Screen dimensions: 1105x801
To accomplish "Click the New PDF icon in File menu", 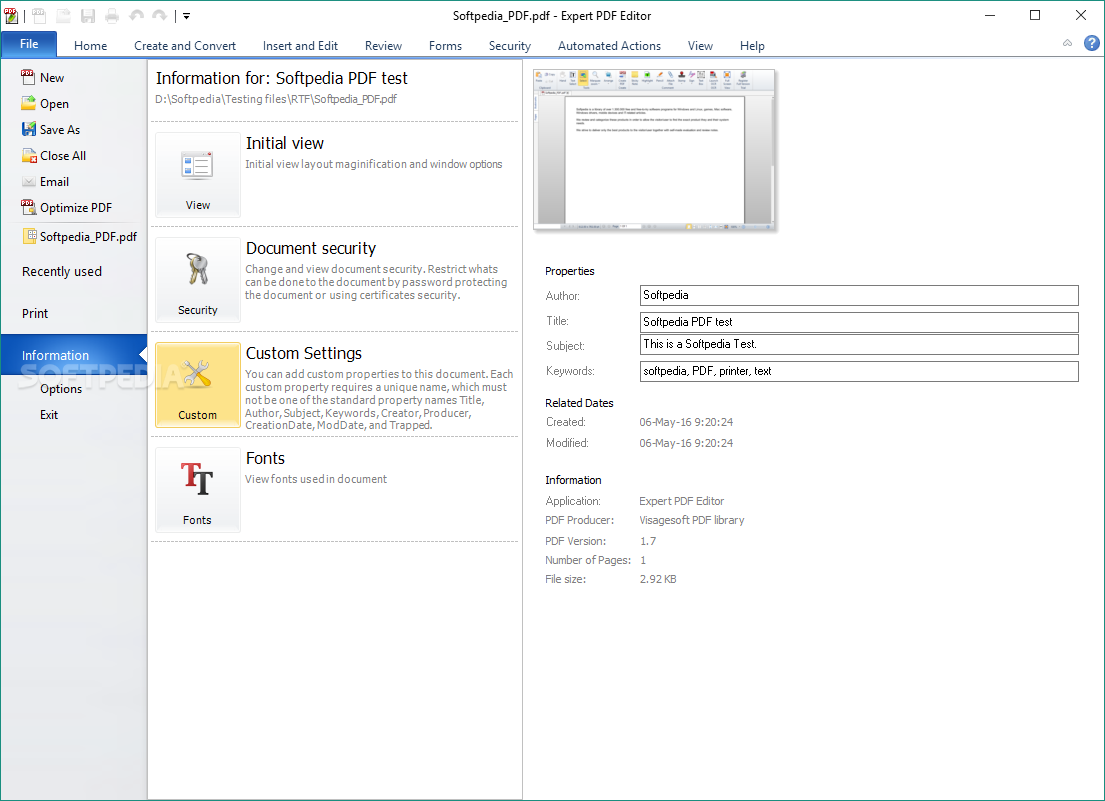I will (x=28, y=77).
